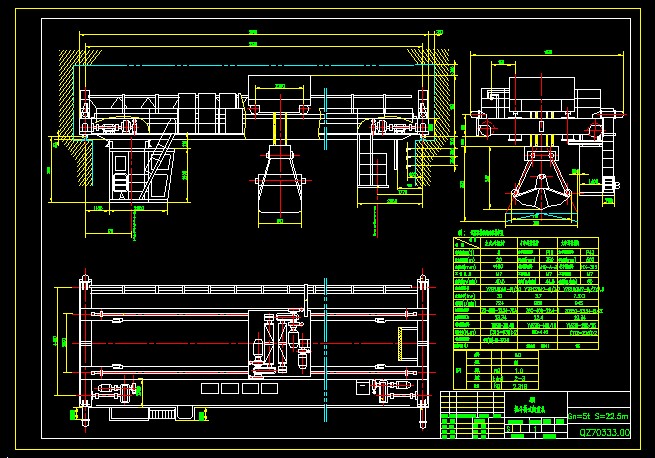Click the operator cabin below left girder

[121, 173]
